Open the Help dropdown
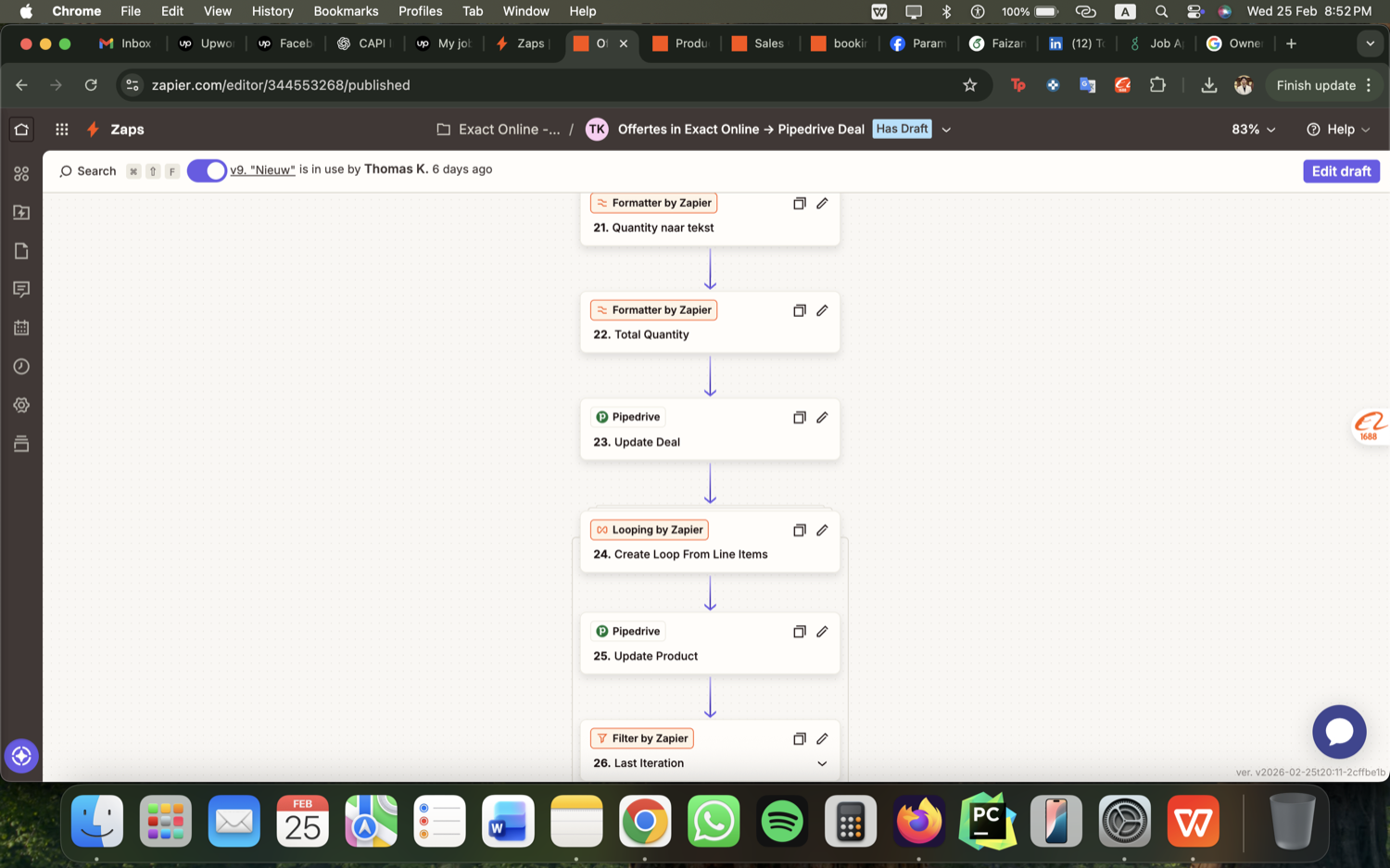 point(1338,130)
